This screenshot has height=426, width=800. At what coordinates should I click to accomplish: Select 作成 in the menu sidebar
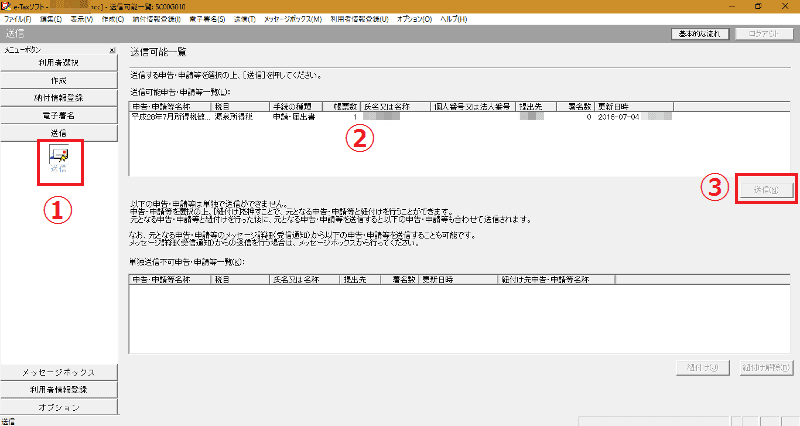click(x=59, y=81)
